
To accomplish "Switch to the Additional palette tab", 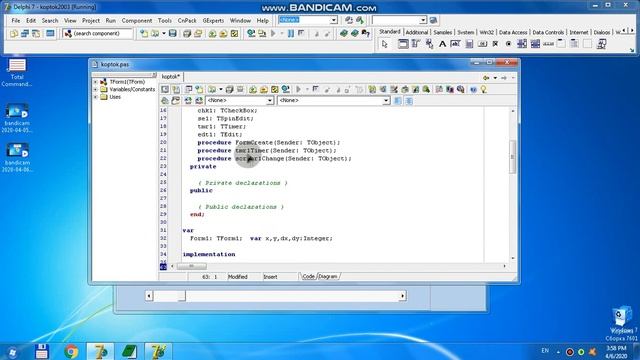I will pos(417,32).
